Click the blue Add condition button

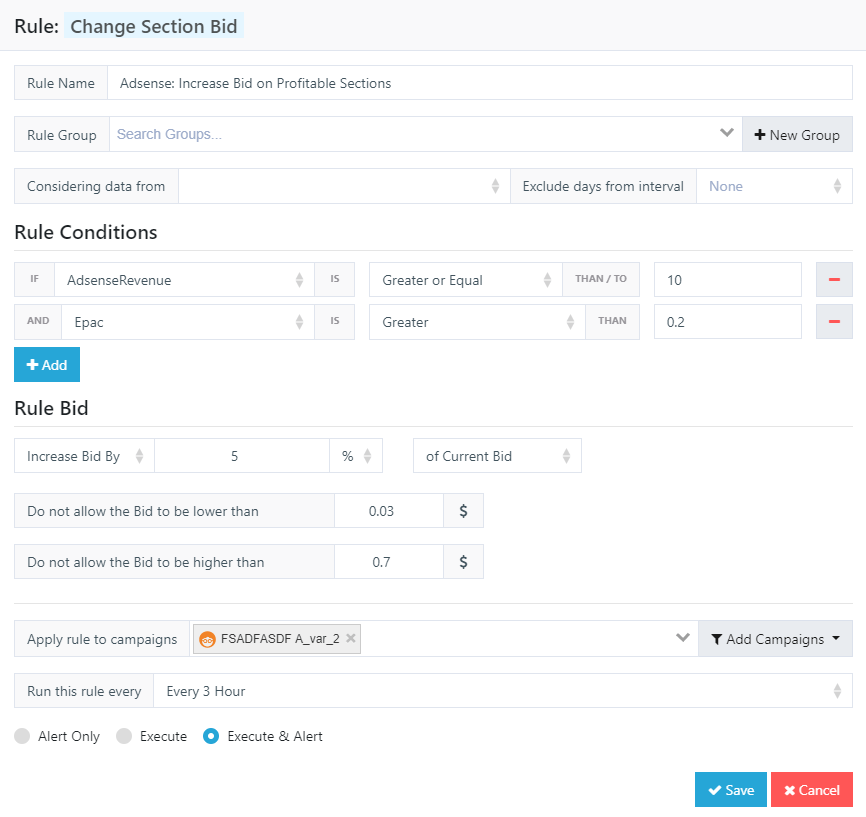point(47,365)
